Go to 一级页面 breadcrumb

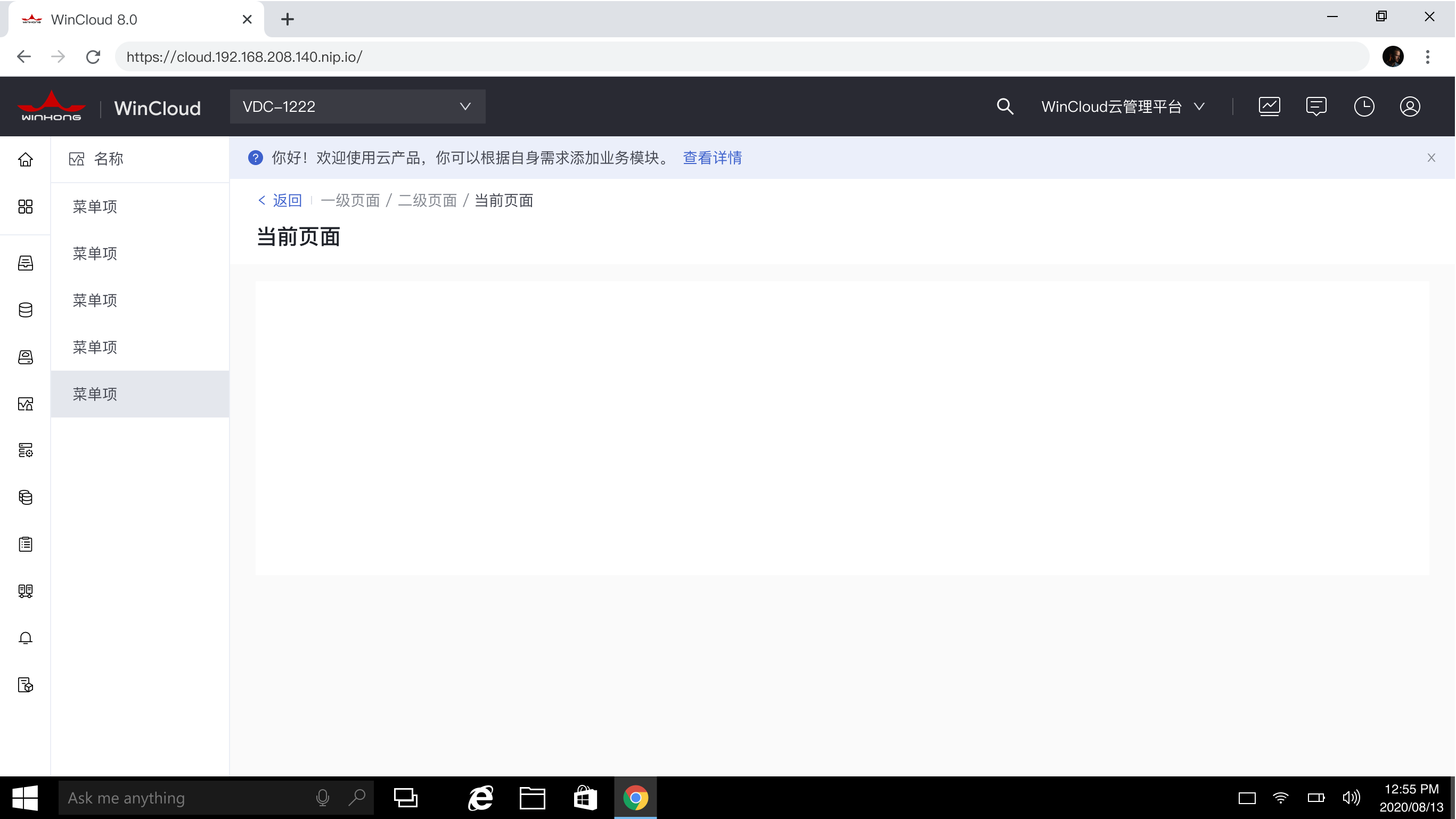[350, 201]
